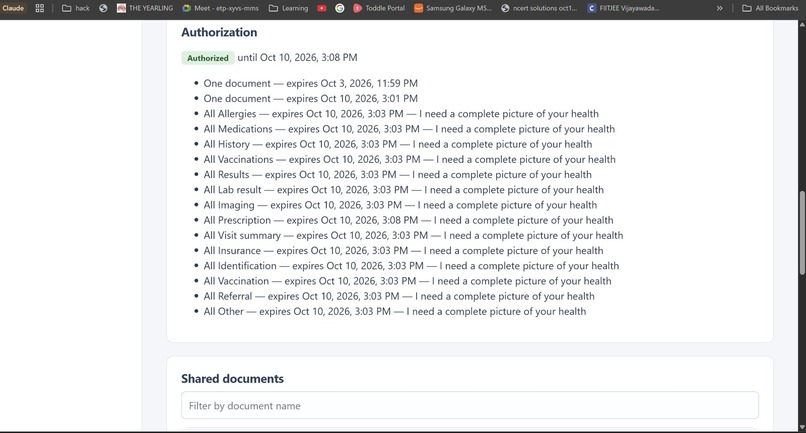This screenshot has width=806, height=433.
Task: Open the All Bookmarks folder
Action: (770, 8)
